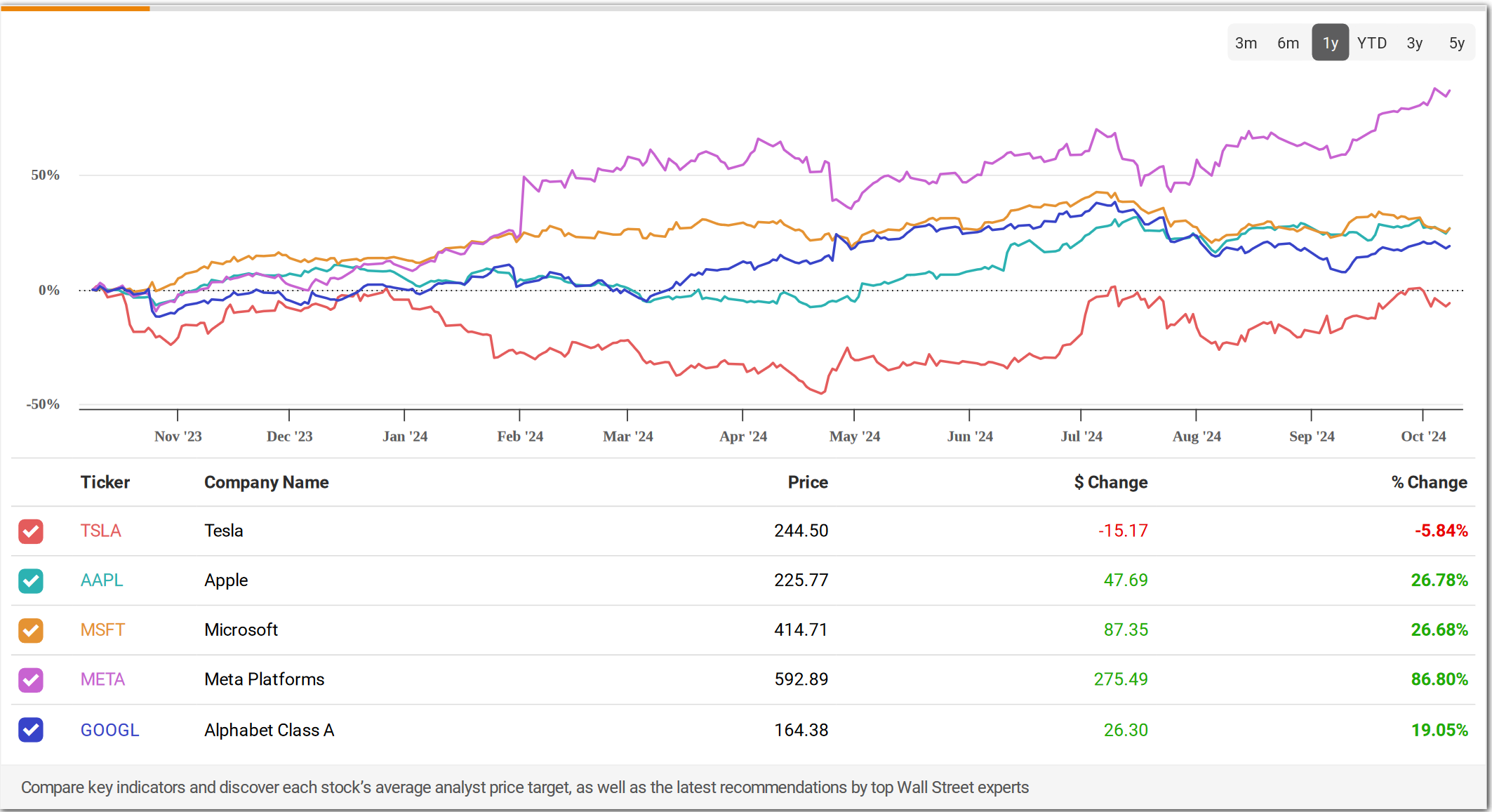Choose the 5y time range
1492x812 pixels.
pyautogui.click(x=1457, y=43)
